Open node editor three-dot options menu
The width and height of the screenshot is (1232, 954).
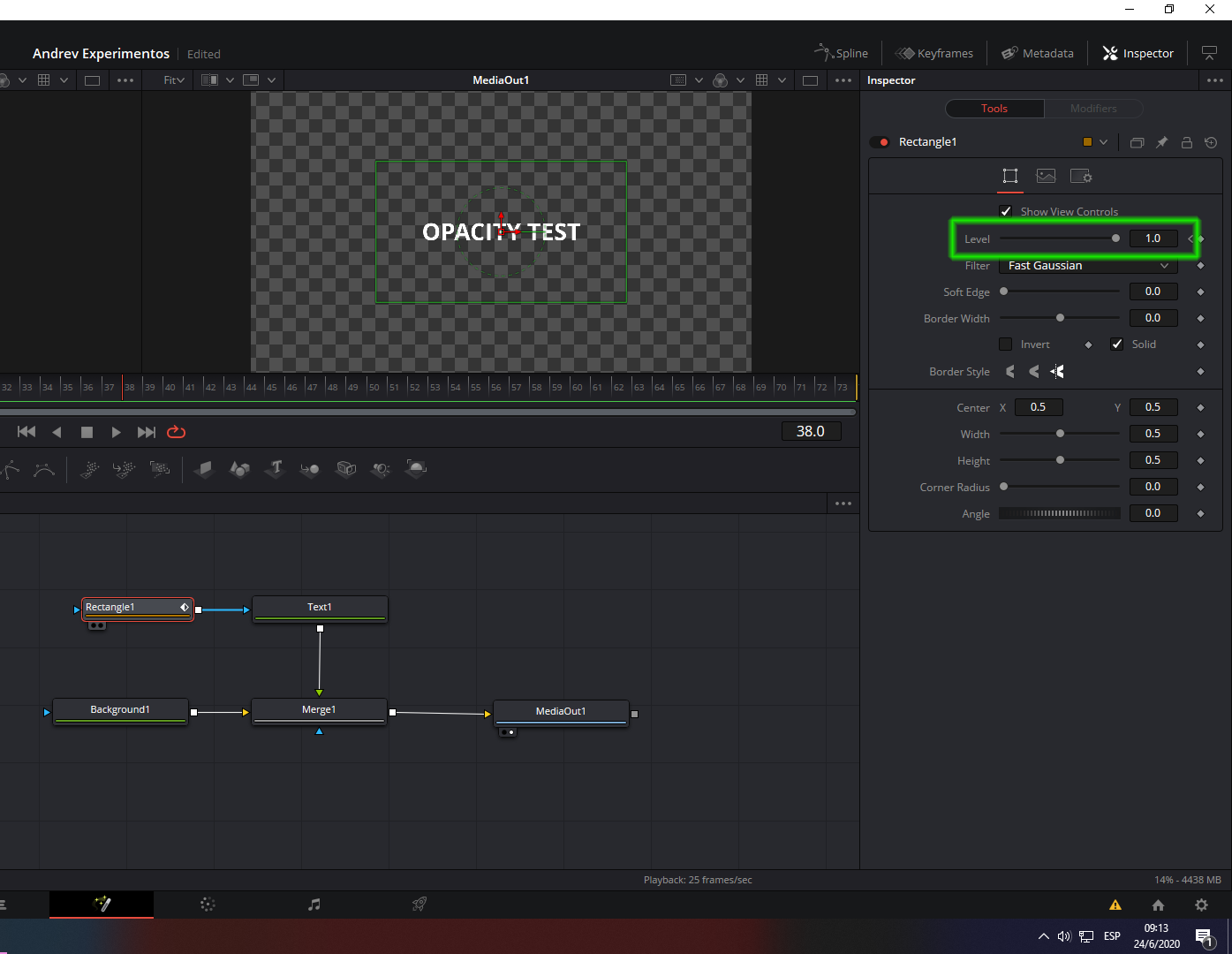click(843, 503)
